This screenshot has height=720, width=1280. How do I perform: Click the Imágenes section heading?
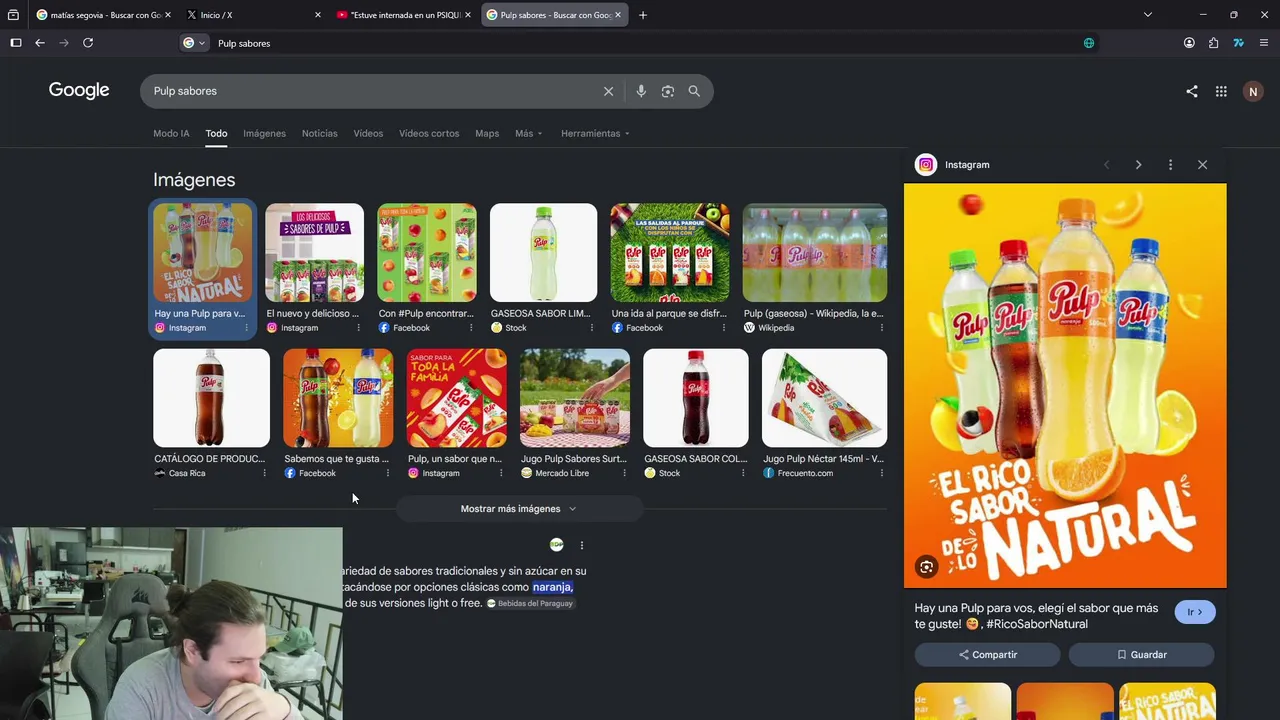pos(194,180)
